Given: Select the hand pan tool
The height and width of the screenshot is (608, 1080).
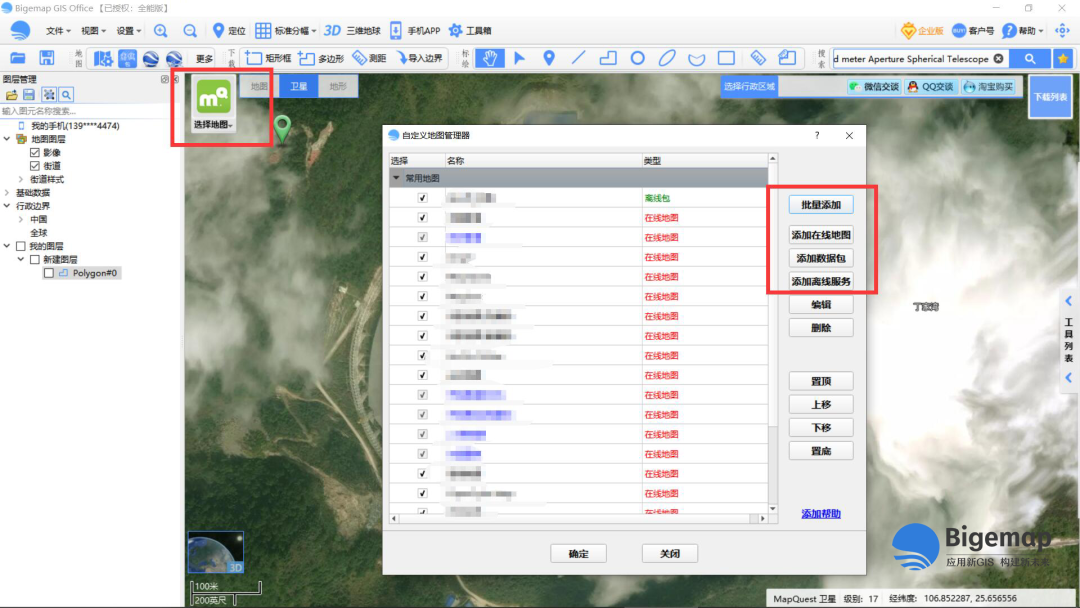Looking at the screenshot, I should click(490, 59).
